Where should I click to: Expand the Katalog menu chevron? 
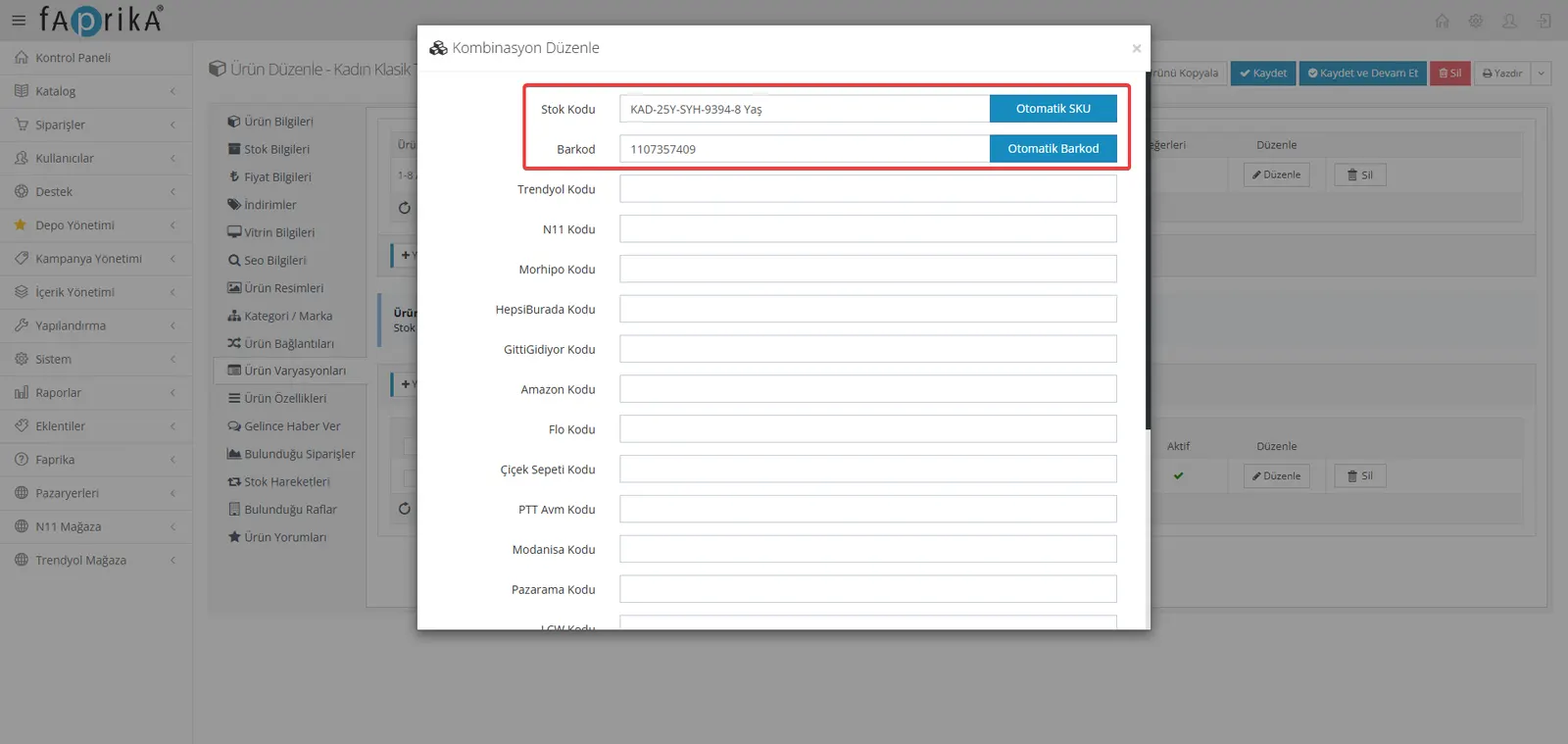coord(172,91)
